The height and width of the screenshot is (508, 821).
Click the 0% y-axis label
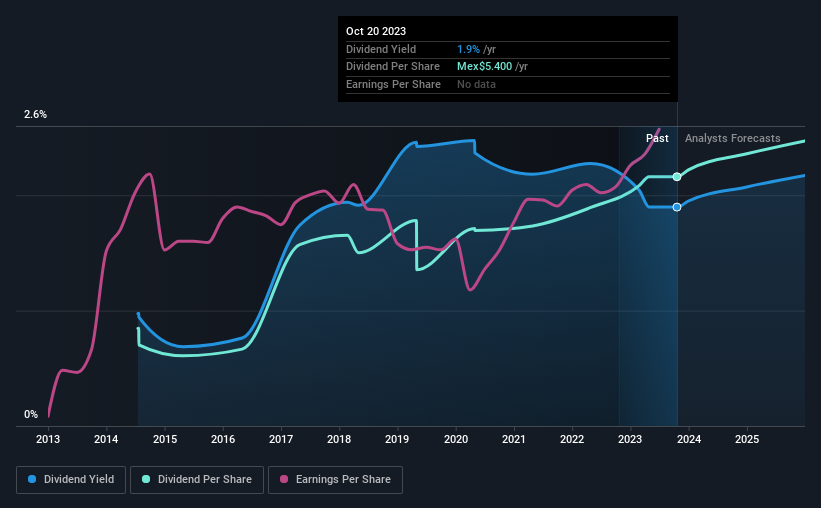pyautogui.click(x=31, y=414)
